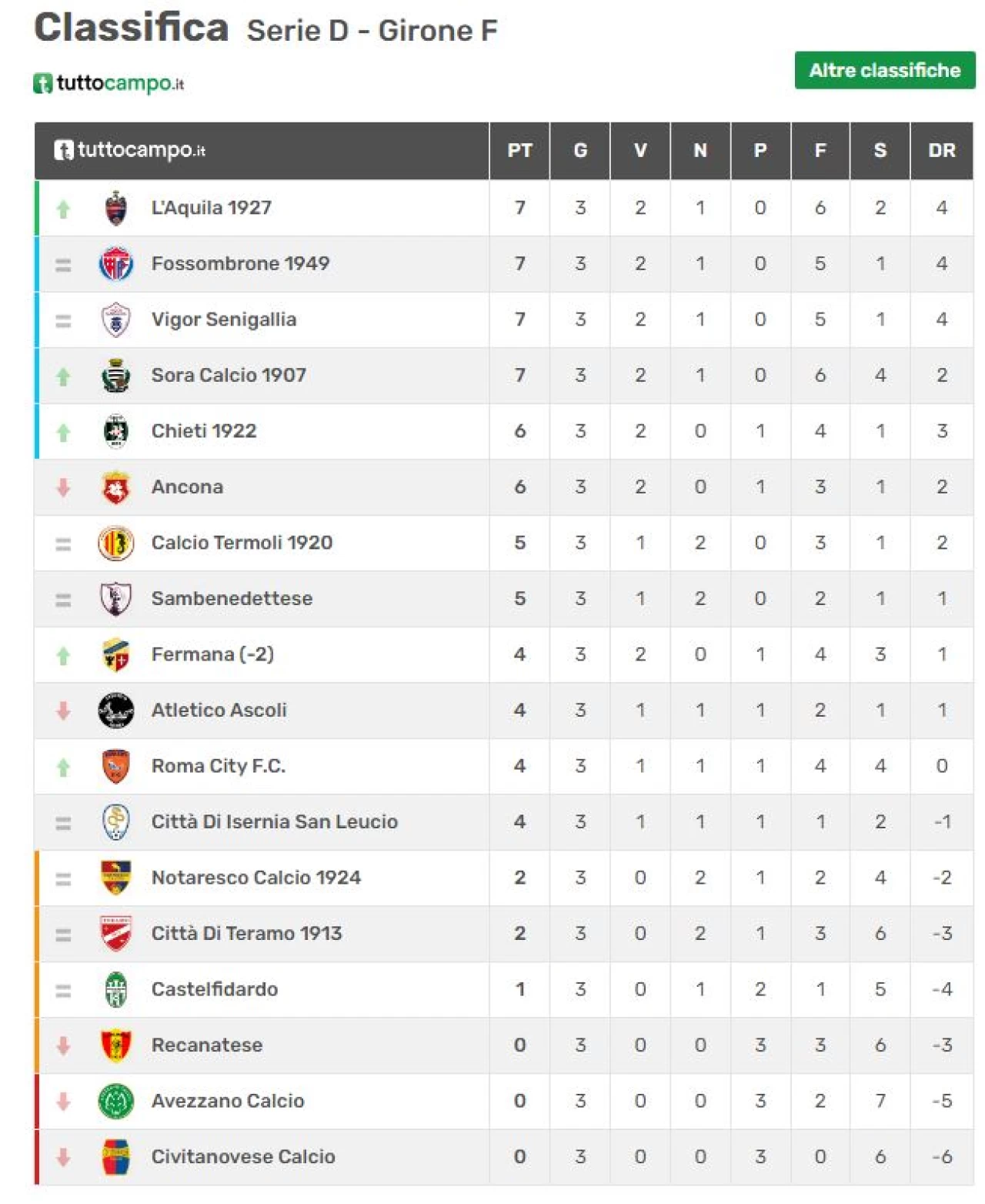Click the Avezzano Calcio green circular crest

[116, 1101]
